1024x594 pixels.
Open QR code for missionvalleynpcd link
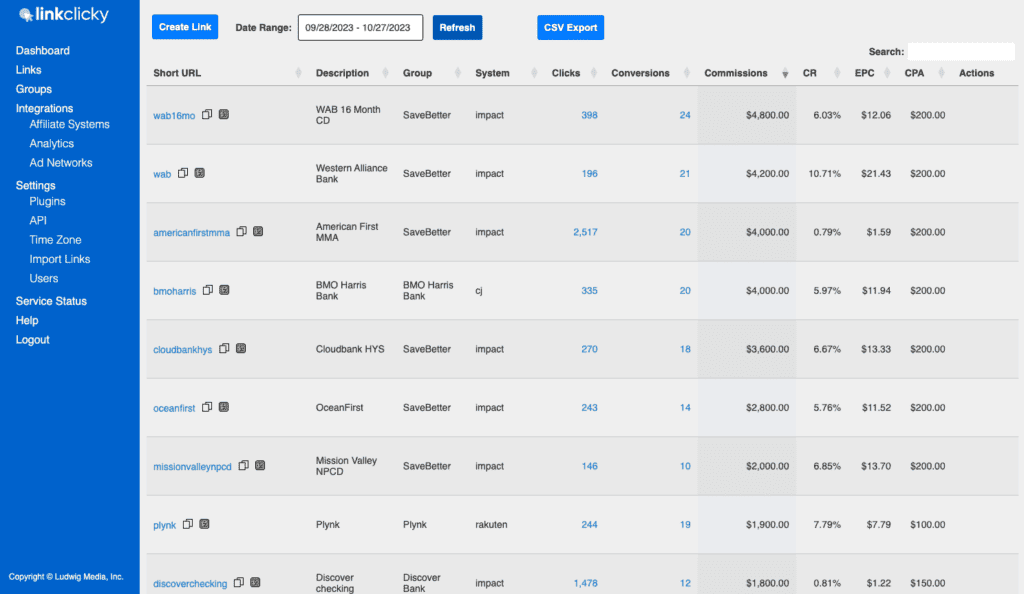point(260,466)
